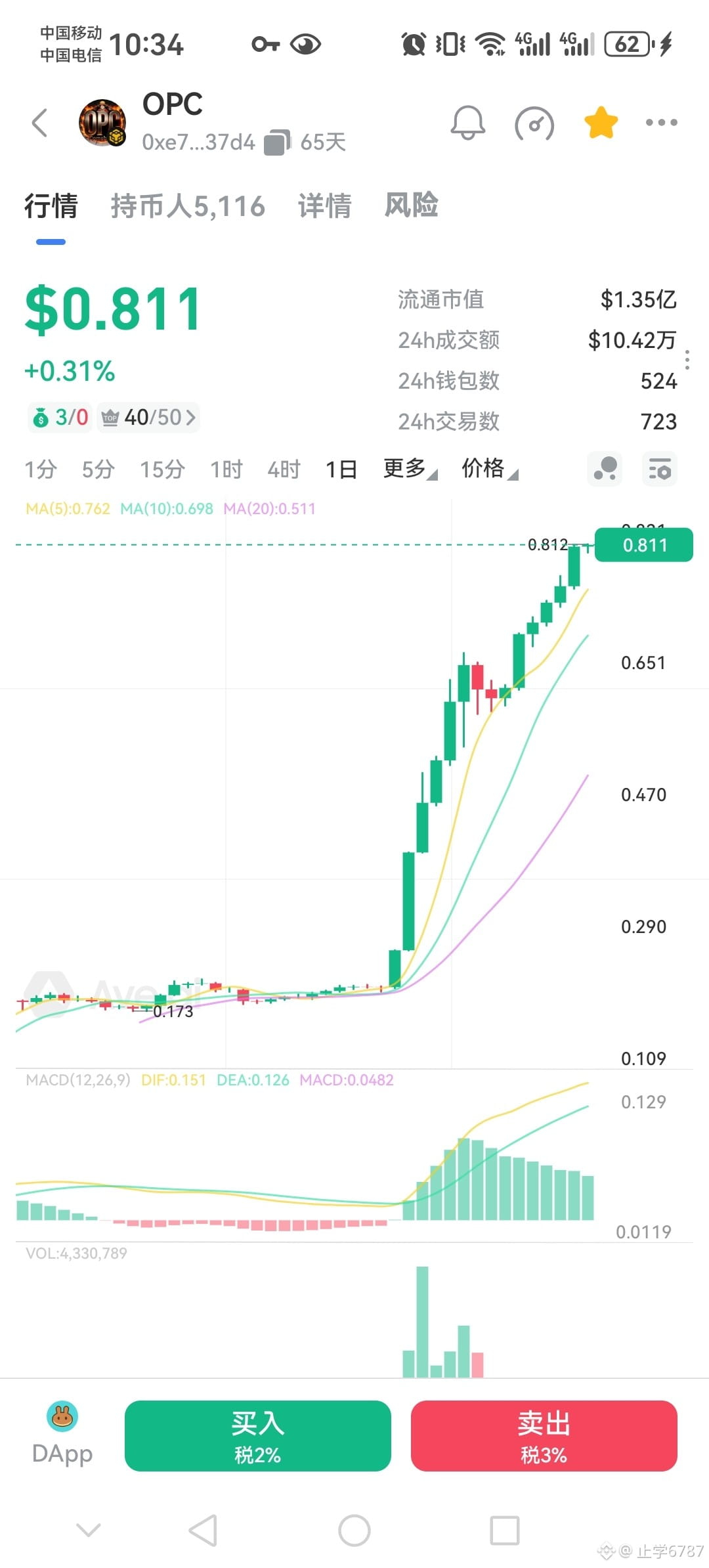Hide keyboard with down chevron nav icon
The height and width of the screenshot is (1568, 709).
point(88,1531)
